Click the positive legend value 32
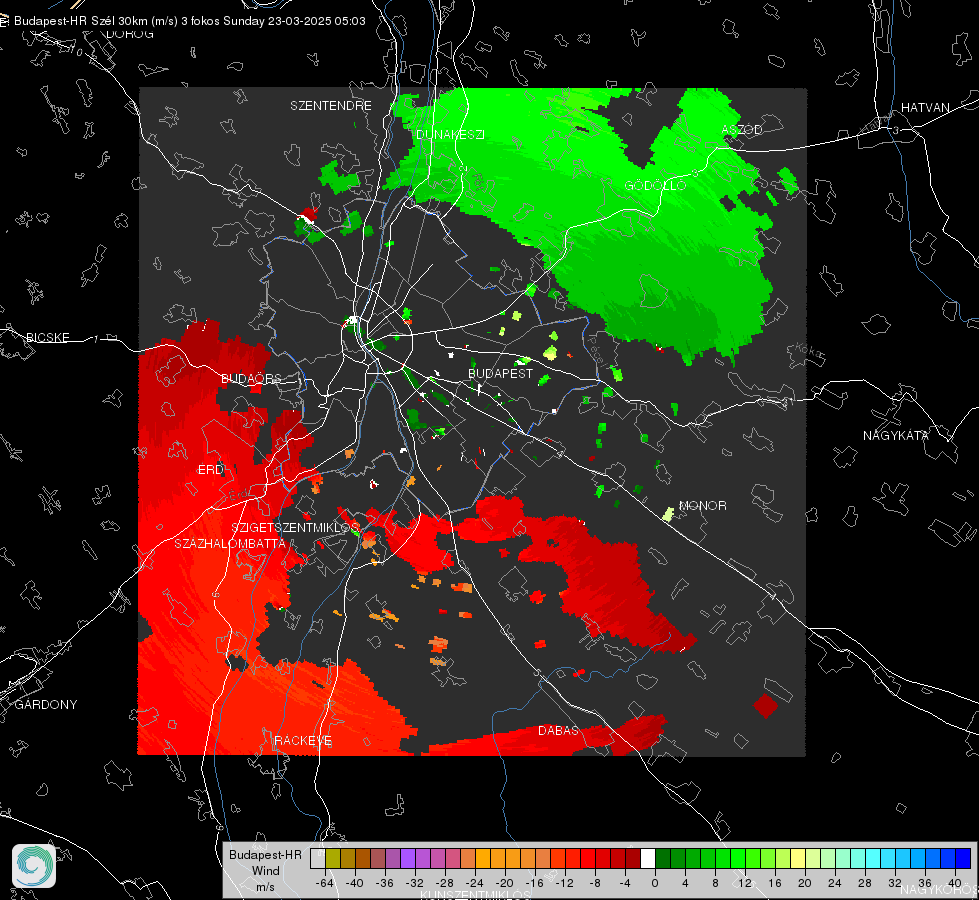 [895, 883]
